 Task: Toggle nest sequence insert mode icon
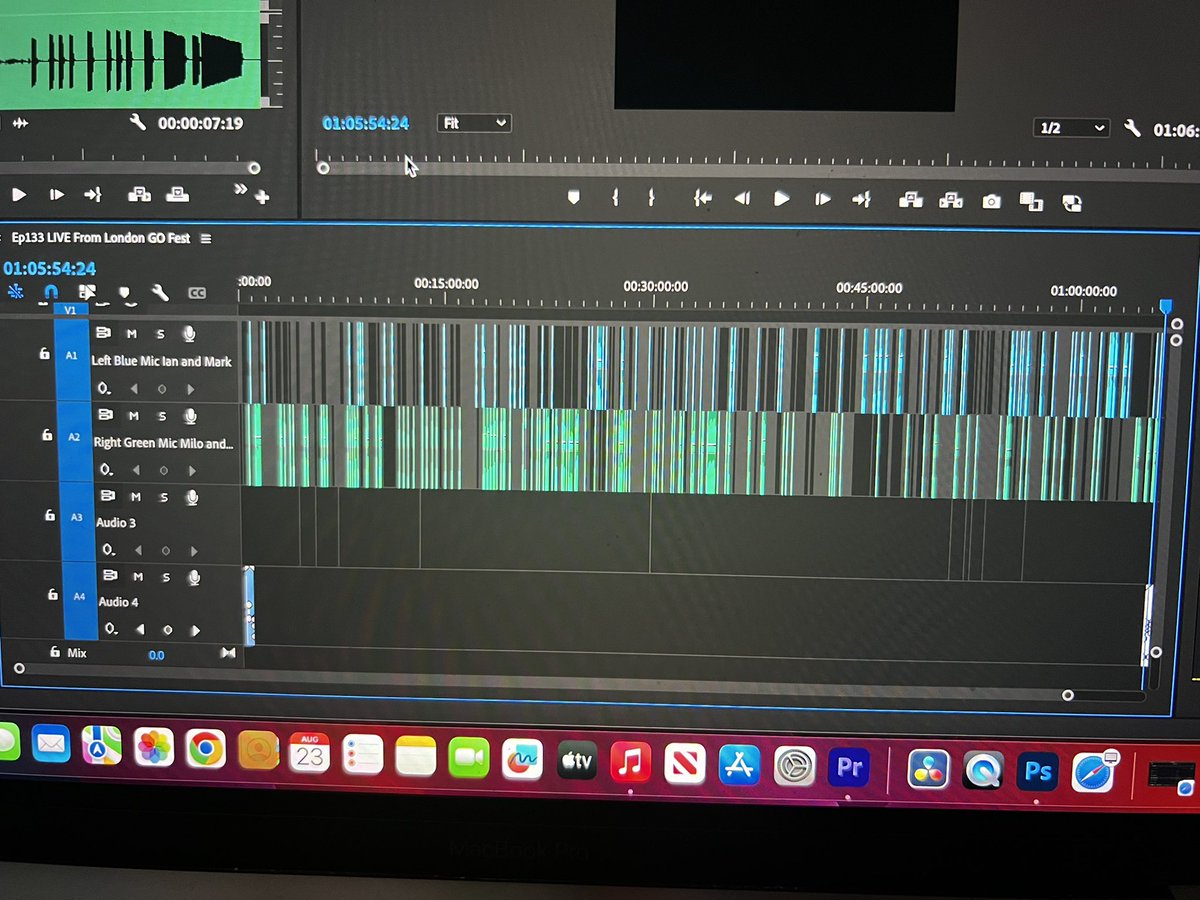[x=16, y=292]
